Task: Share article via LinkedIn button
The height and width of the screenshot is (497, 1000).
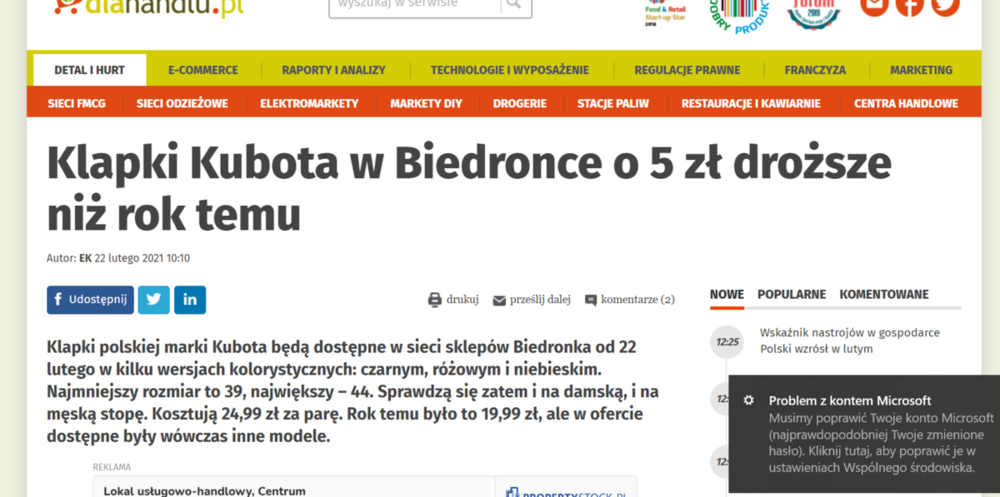Action: click(190, 300)
